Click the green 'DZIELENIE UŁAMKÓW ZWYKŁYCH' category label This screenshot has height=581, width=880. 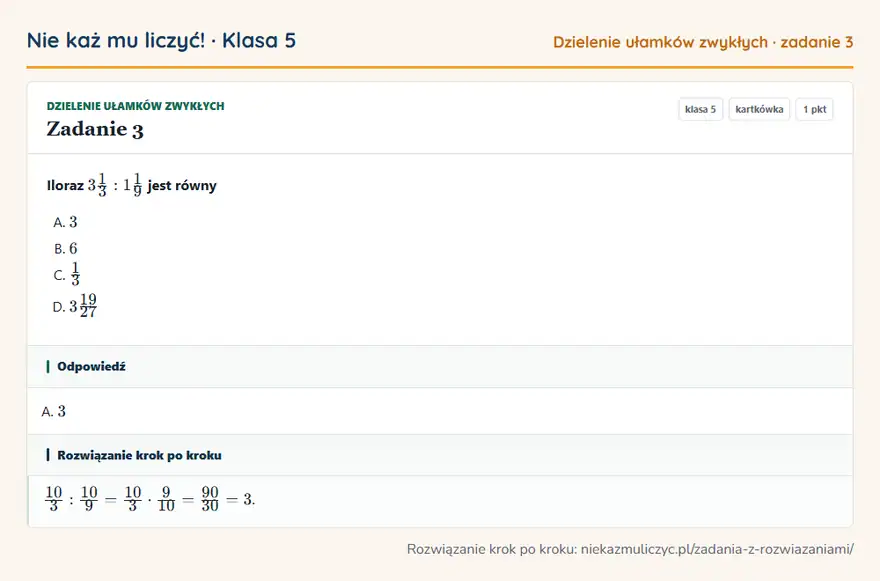[x=135, y=106]
